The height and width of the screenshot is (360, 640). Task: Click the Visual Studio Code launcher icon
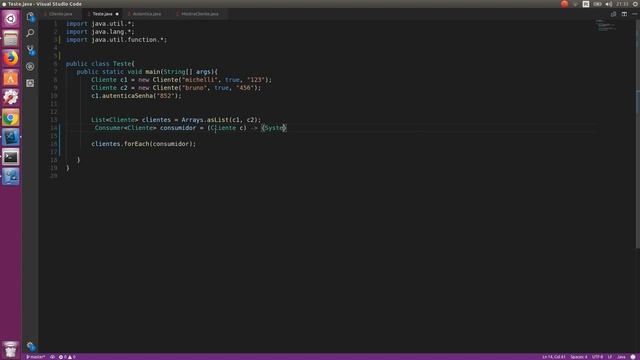(x=11, y=137)
